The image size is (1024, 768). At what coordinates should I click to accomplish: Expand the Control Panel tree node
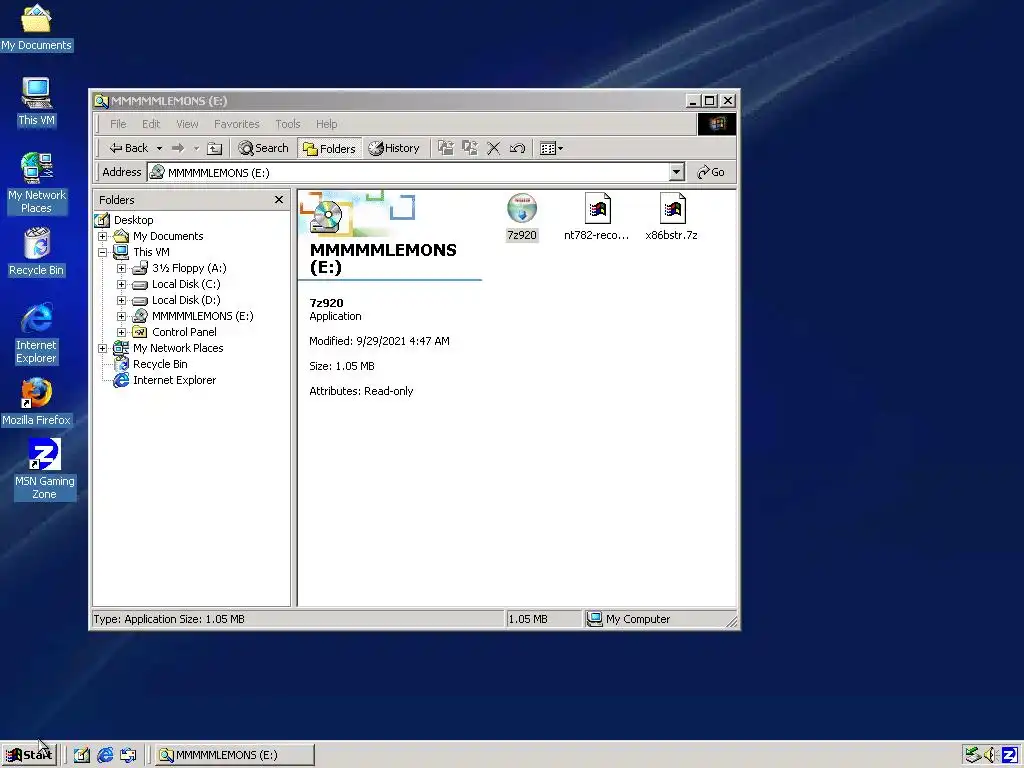(121, 332)
